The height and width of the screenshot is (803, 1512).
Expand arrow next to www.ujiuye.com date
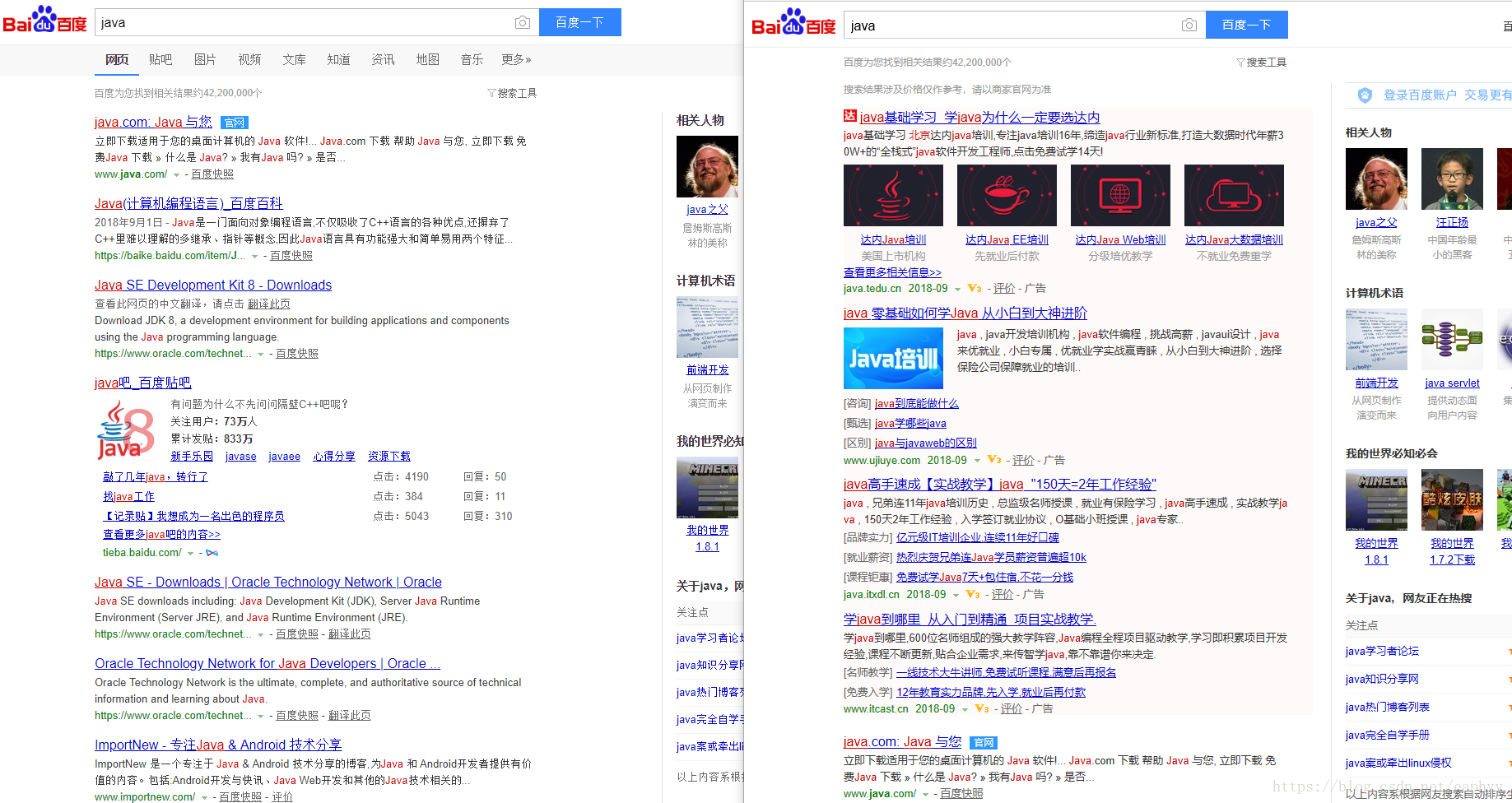[977, 461]
